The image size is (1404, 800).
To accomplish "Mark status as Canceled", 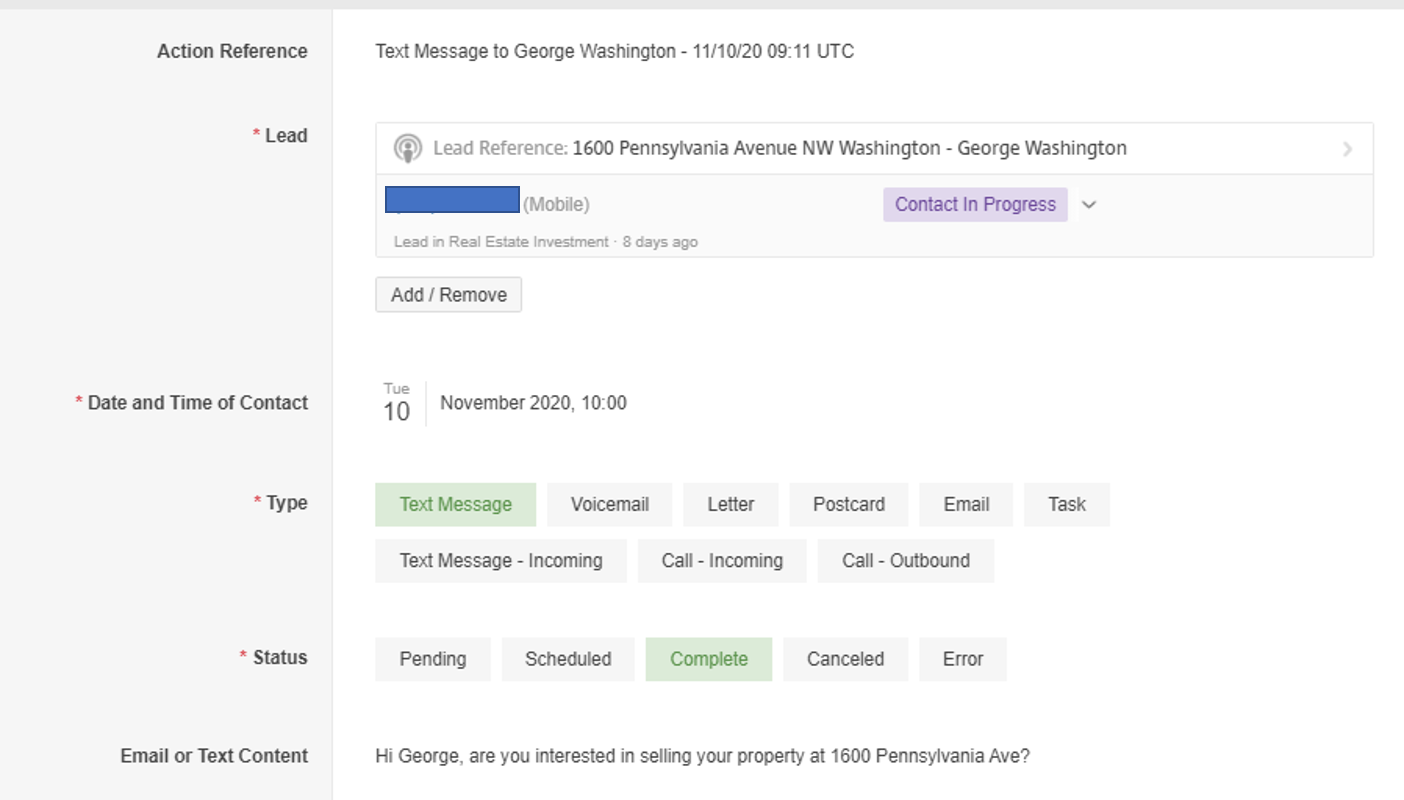I will [x=845, y=659].
